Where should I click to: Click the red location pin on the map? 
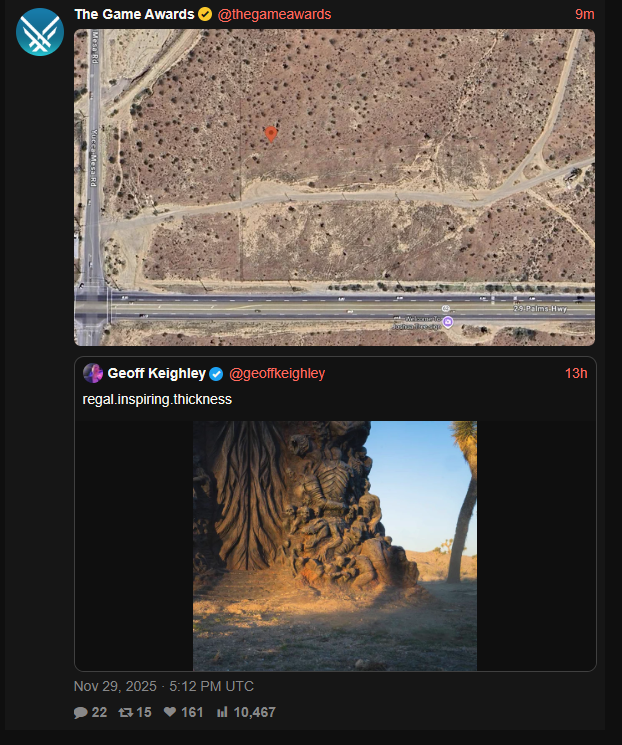coord(271,134)
